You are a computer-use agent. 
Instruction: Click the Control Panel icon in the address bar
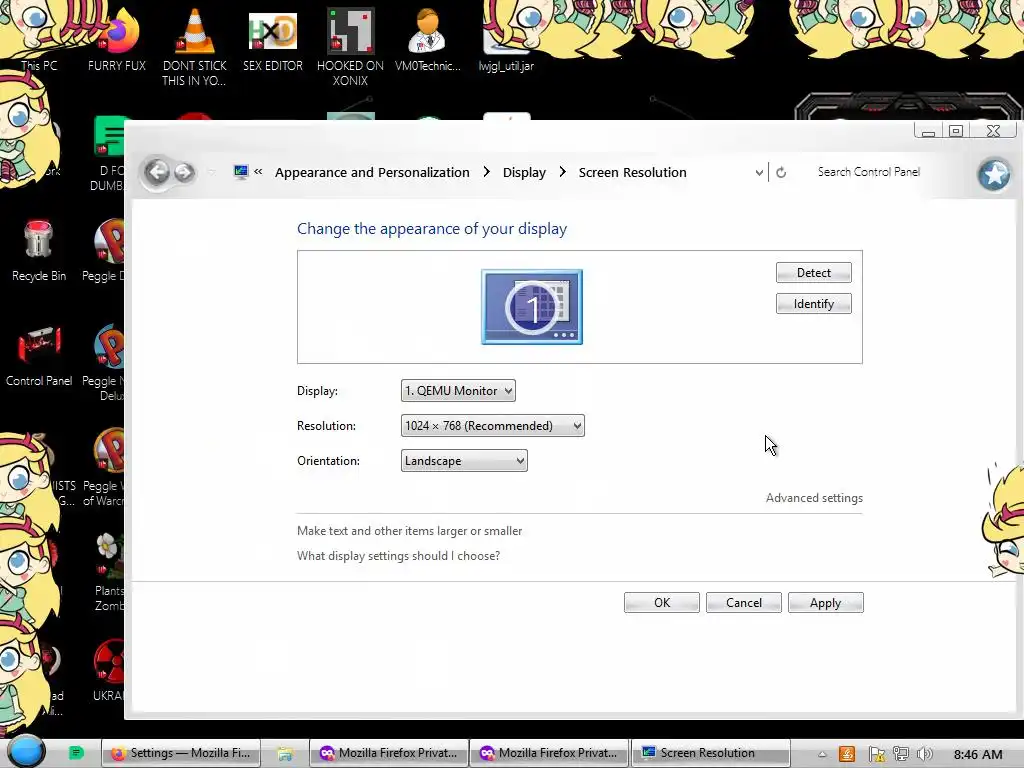tap(241, 172)
